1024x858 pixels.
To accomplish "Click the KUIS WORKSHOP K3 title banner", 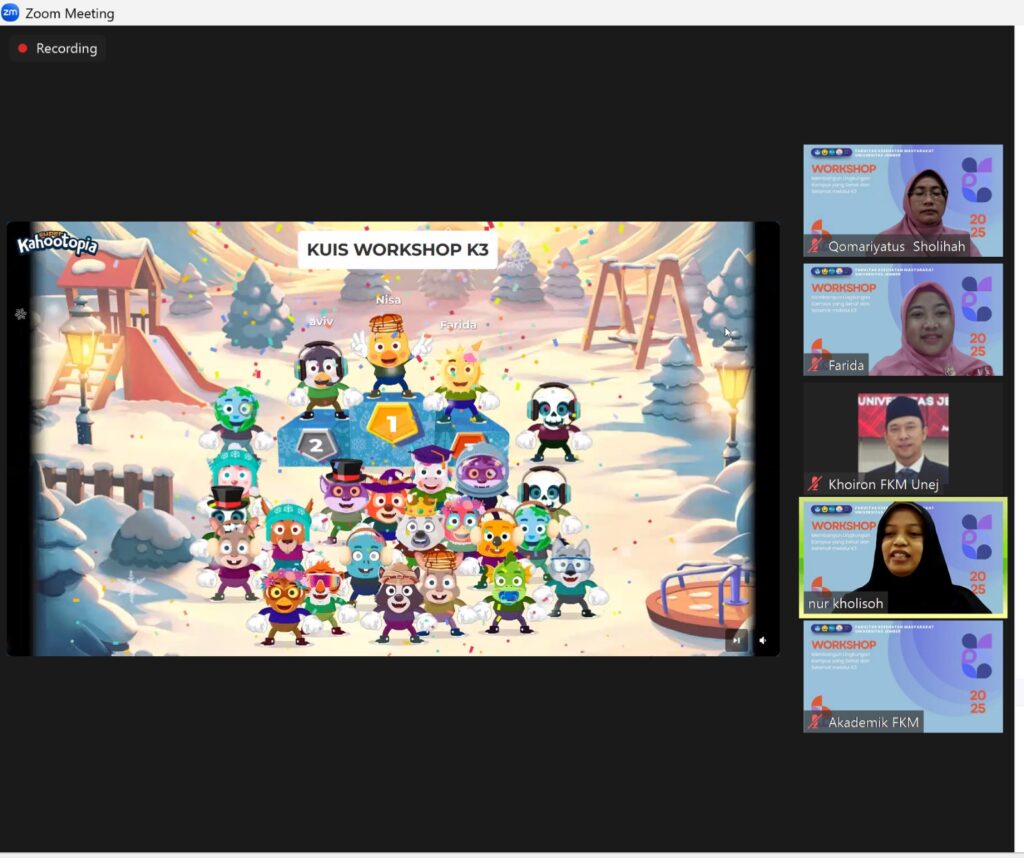I will pos(397,249).
